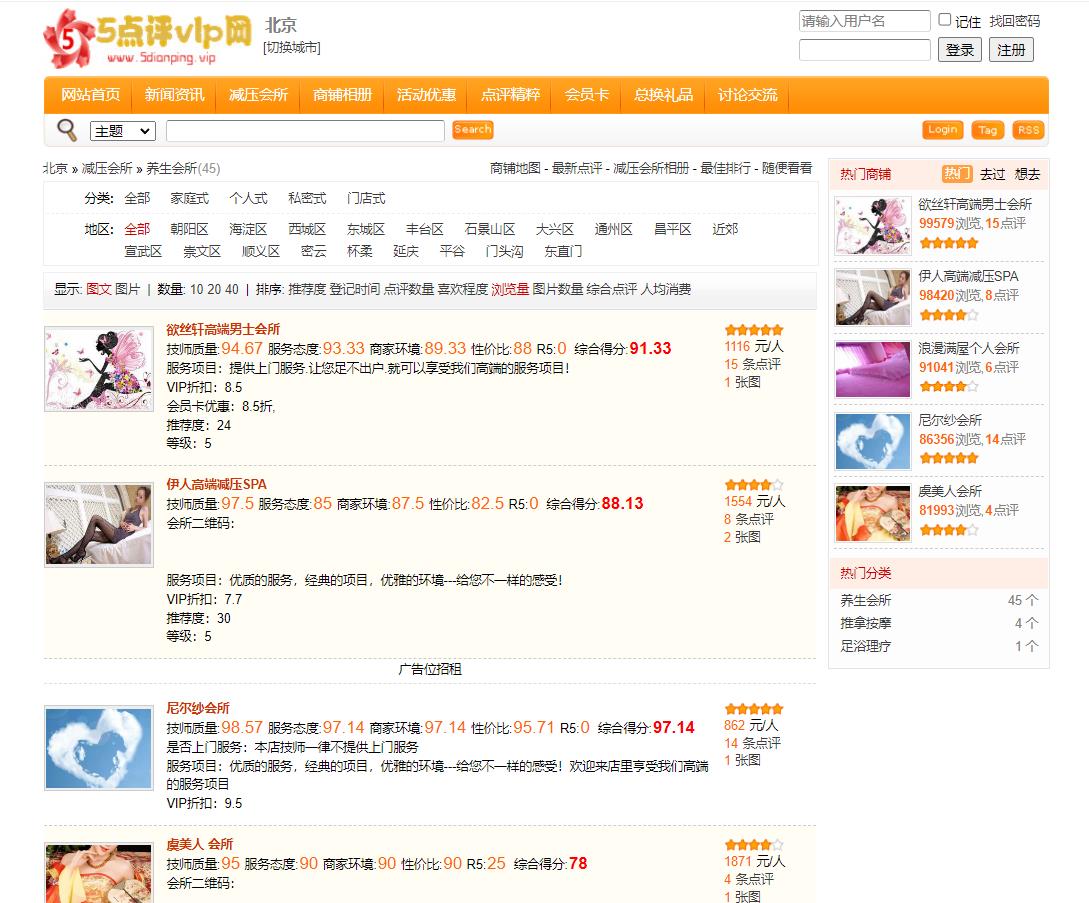This screenshot has height=903, width=1089.
Task: Sort listings by 综合点评
Action: pos(611,289)
